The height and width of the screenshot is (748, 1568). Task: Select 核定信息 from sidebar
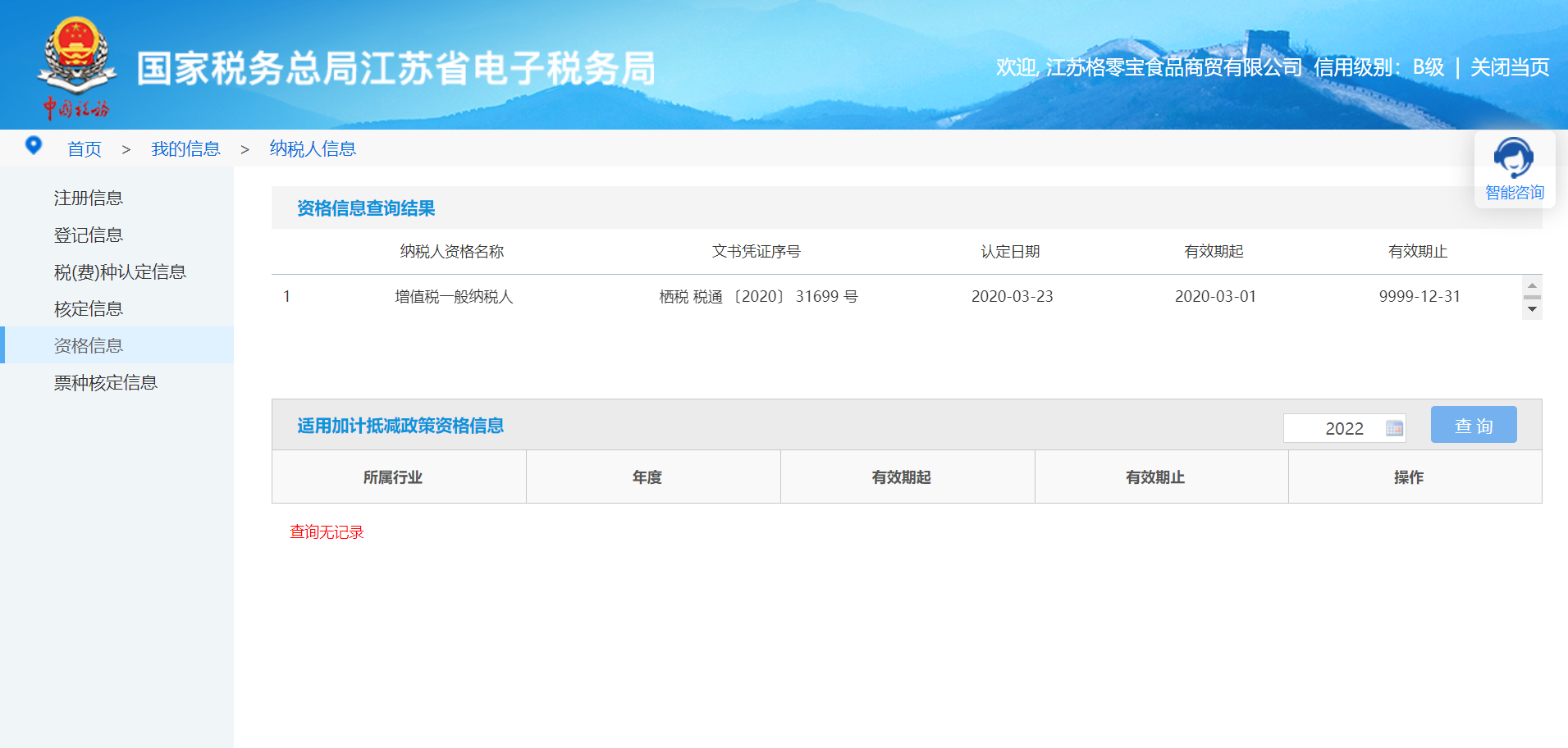tap(89, 308)
